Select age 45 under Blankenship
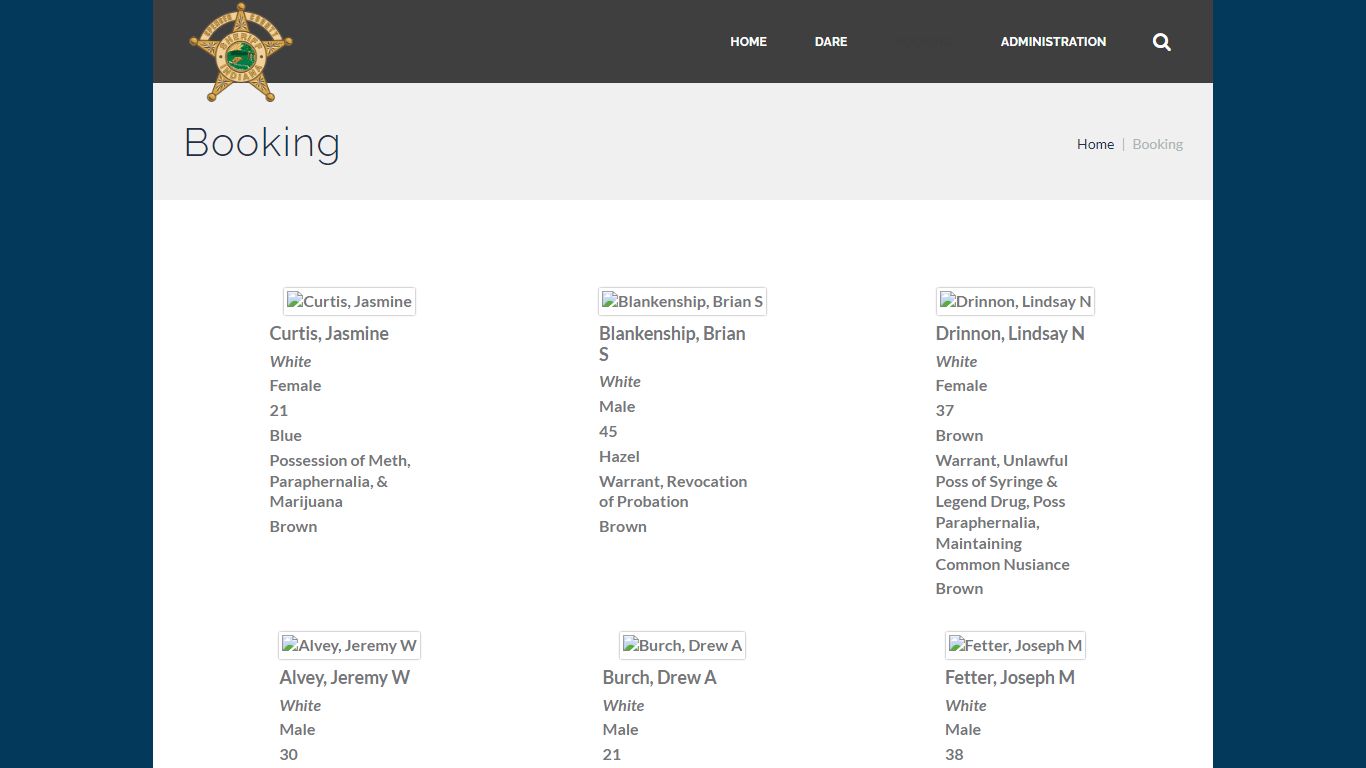The height and width of the screenshot is (768, 1366). coord(608,431)
